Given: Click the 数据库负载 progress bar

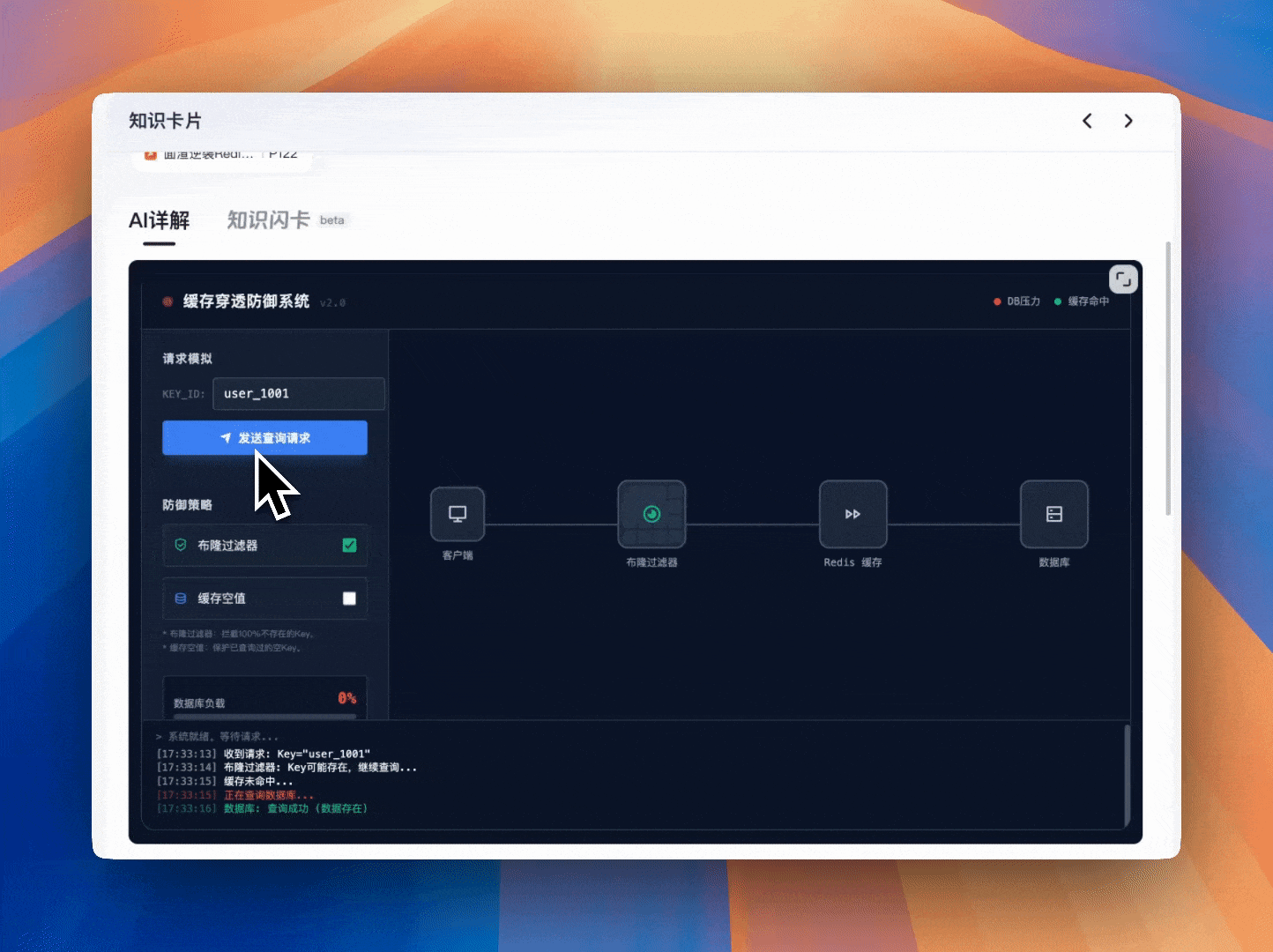Looking at the screenshot, I should [x=264, y=716].
